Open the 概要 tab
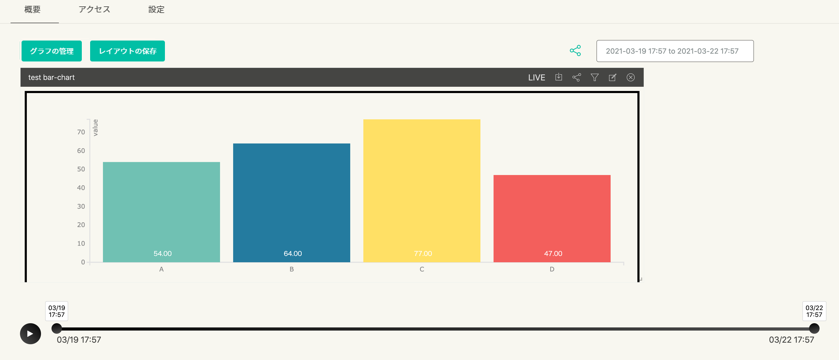 [33, 10]
